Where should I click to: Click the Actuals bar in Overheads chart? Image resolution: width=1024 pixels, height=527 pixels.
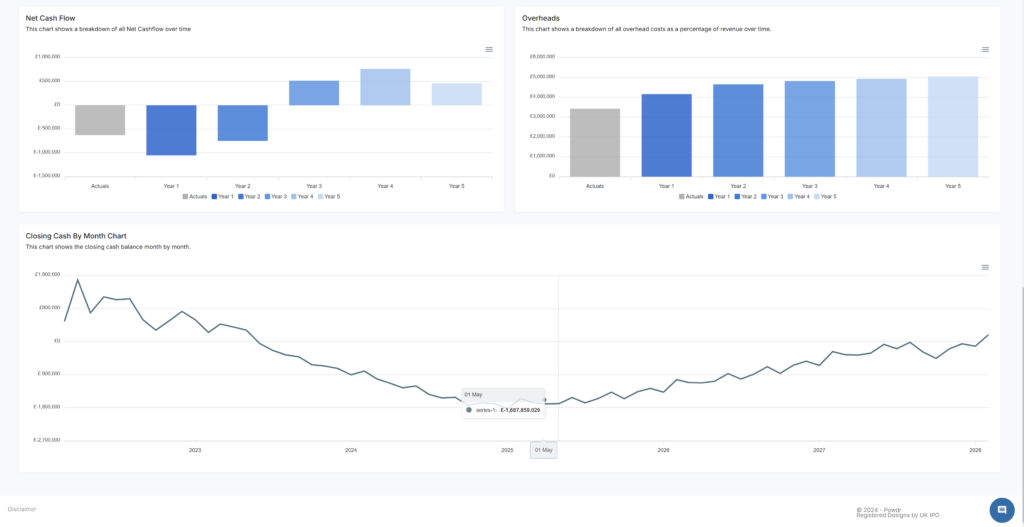[x=595, y=142]
